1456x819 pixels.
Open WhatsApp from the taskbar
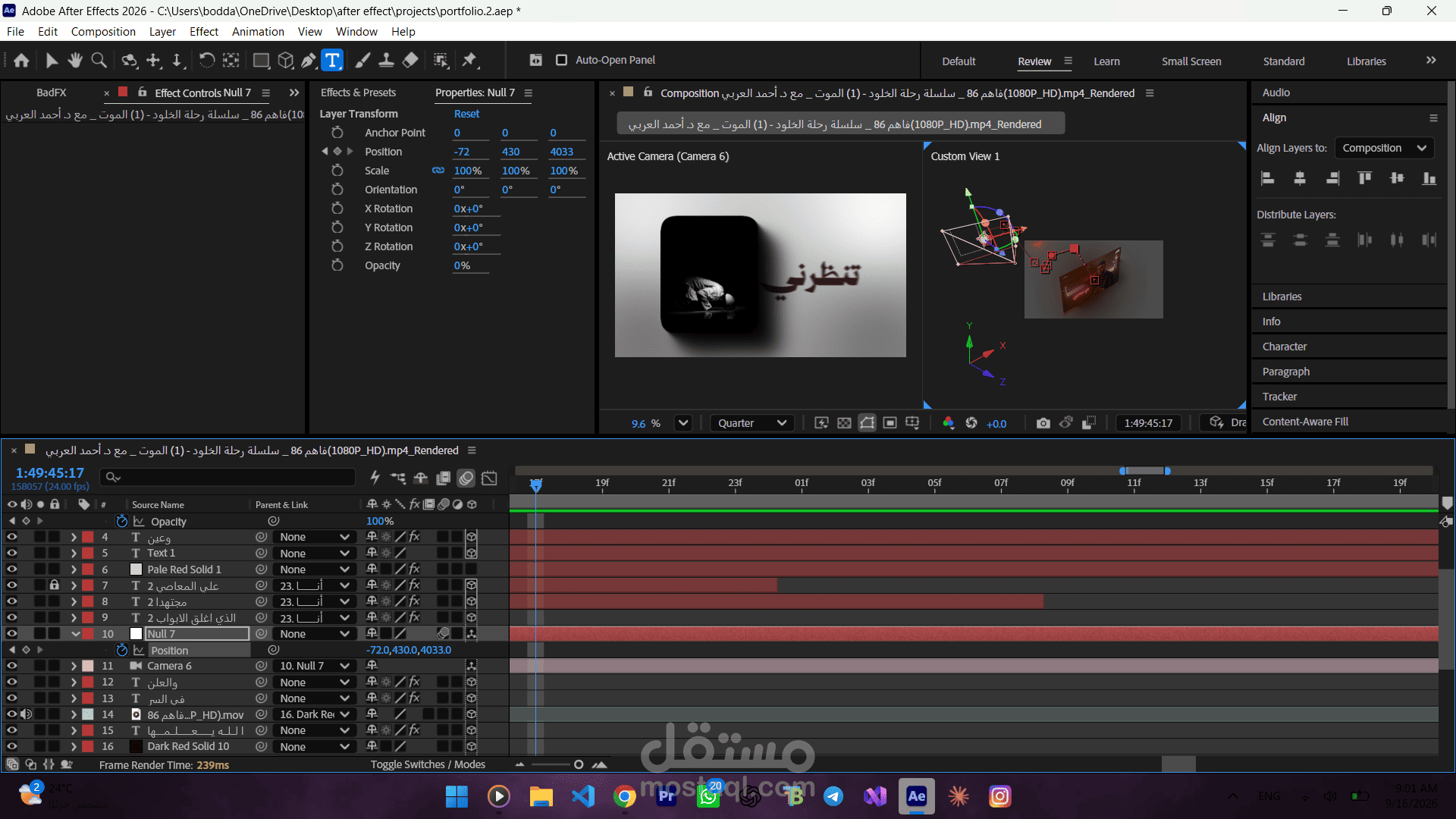[708, 796]
